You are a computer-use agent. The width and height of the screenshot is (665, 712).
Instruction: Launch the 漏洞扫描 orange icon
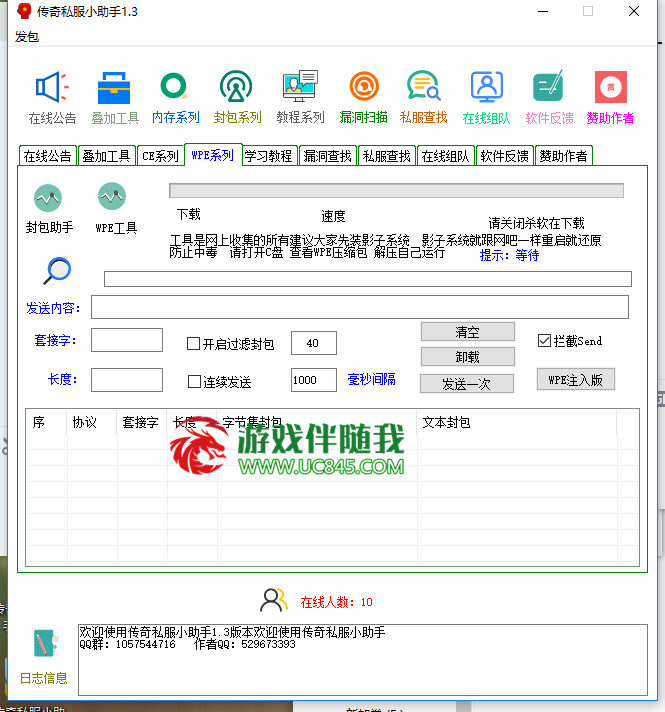tap(364, 86)
